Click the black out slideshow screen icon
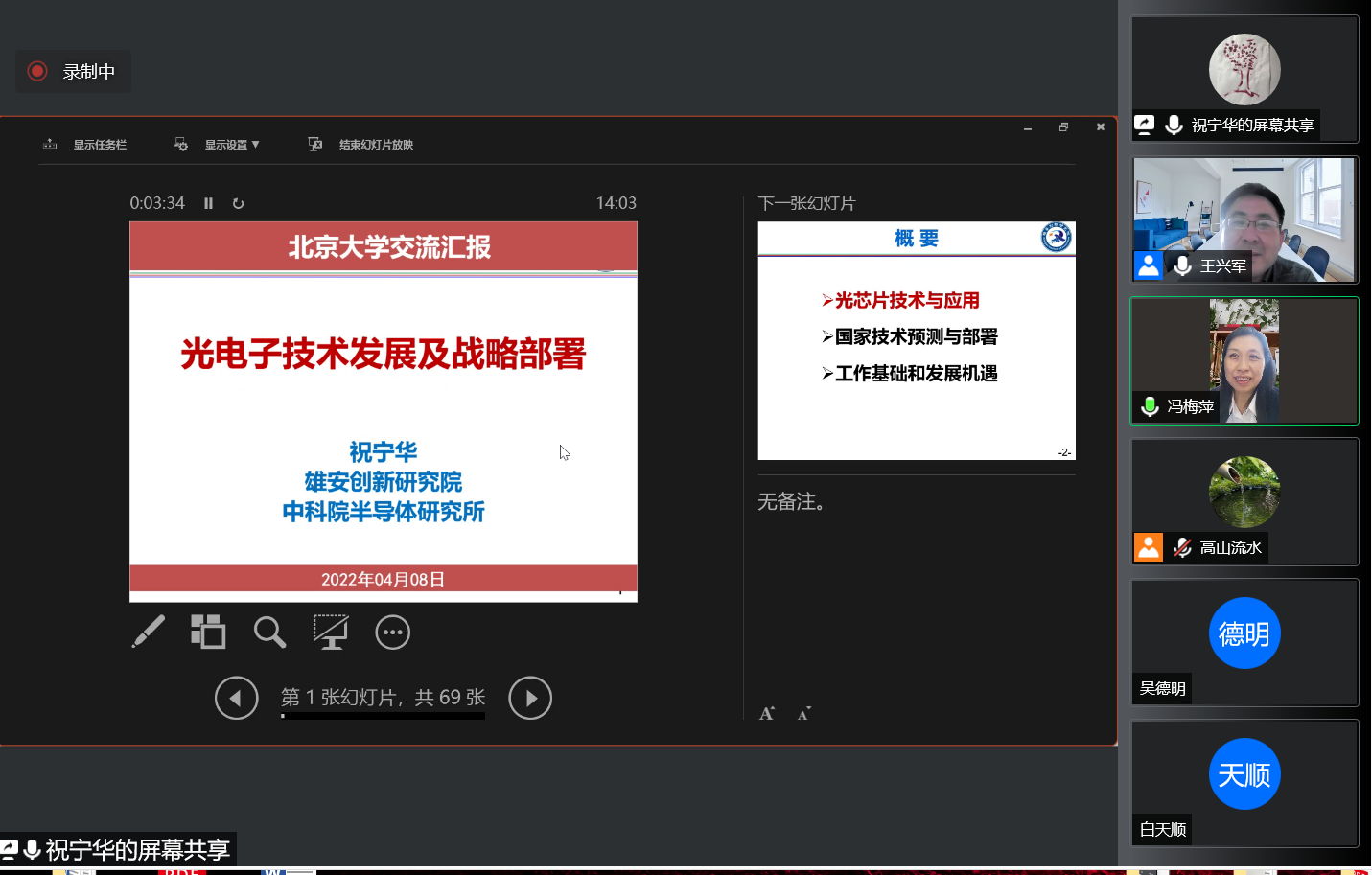The width and height of the screenshot is (1372, 875). click(331, 633)
